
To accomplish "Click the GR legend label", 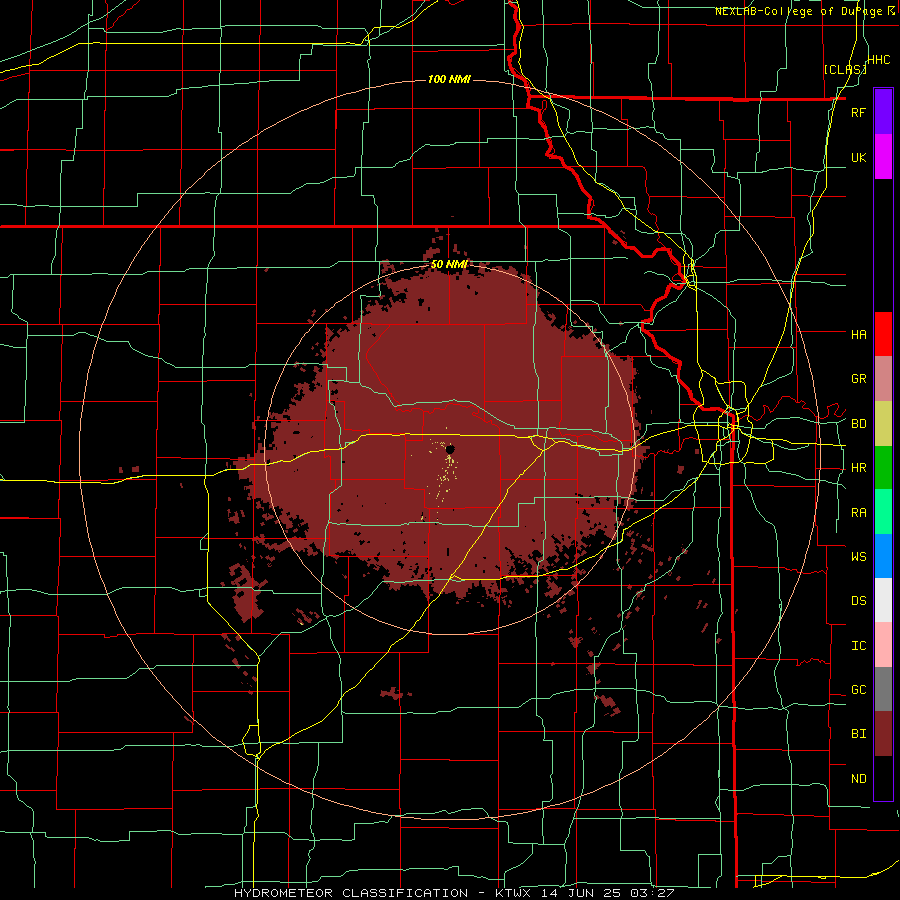I will (x=858, y=379).
